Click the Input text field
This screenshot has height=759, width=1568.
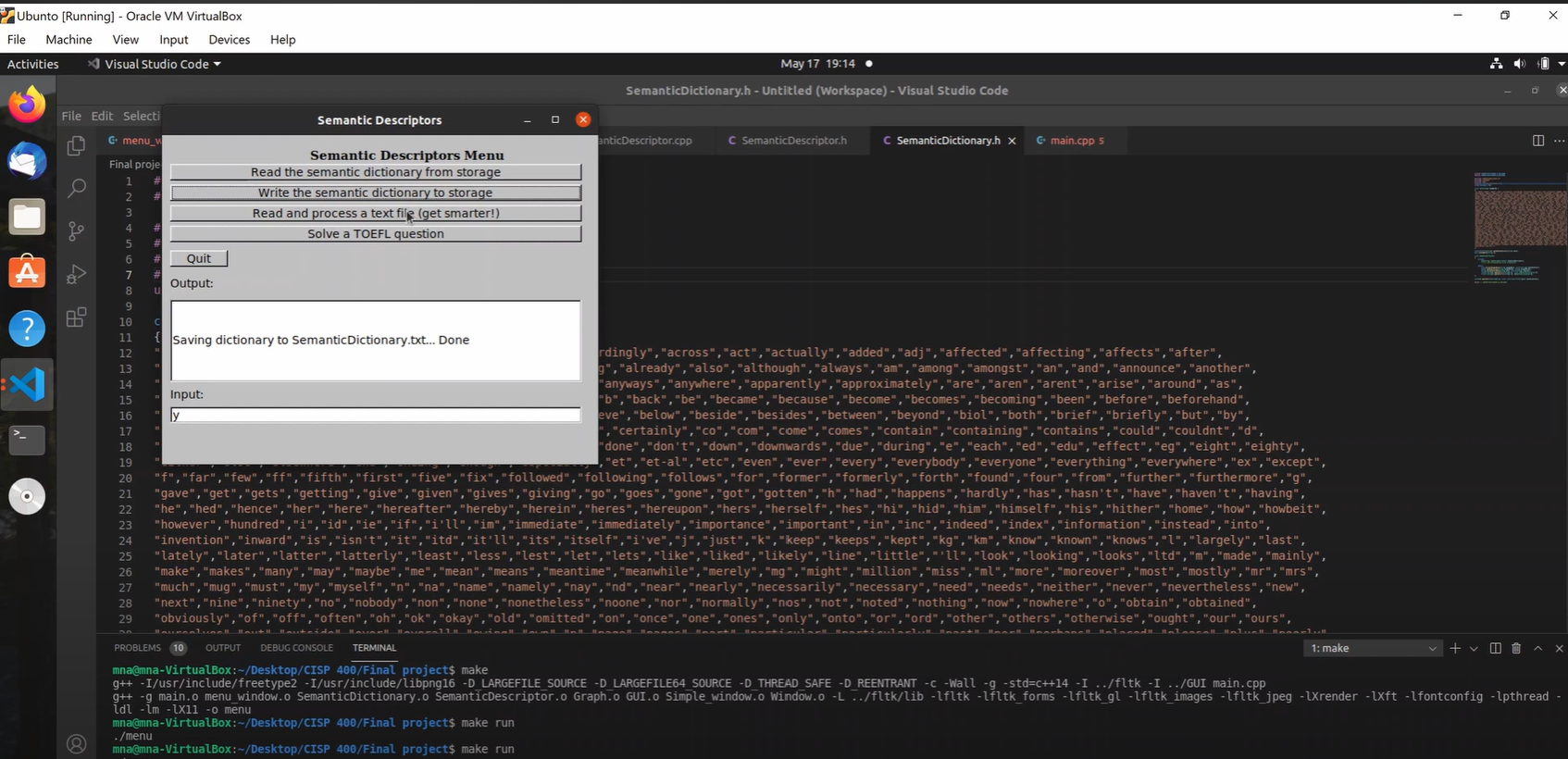click(x=376, y=416)
